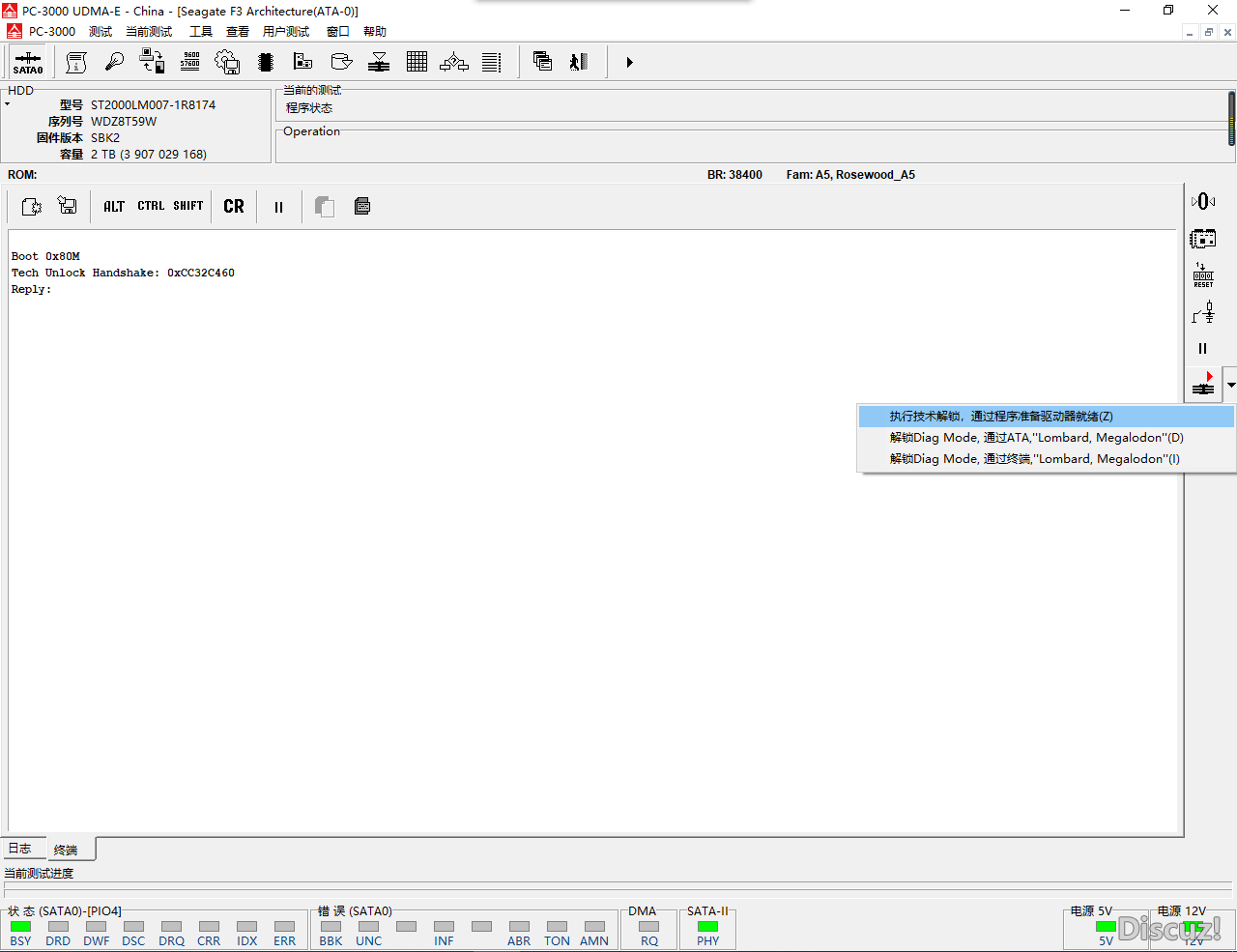Screen dimensions: 1237x952
Task: Open dropdown arrow beside the head-on-platter icon
Action: 1230,385
